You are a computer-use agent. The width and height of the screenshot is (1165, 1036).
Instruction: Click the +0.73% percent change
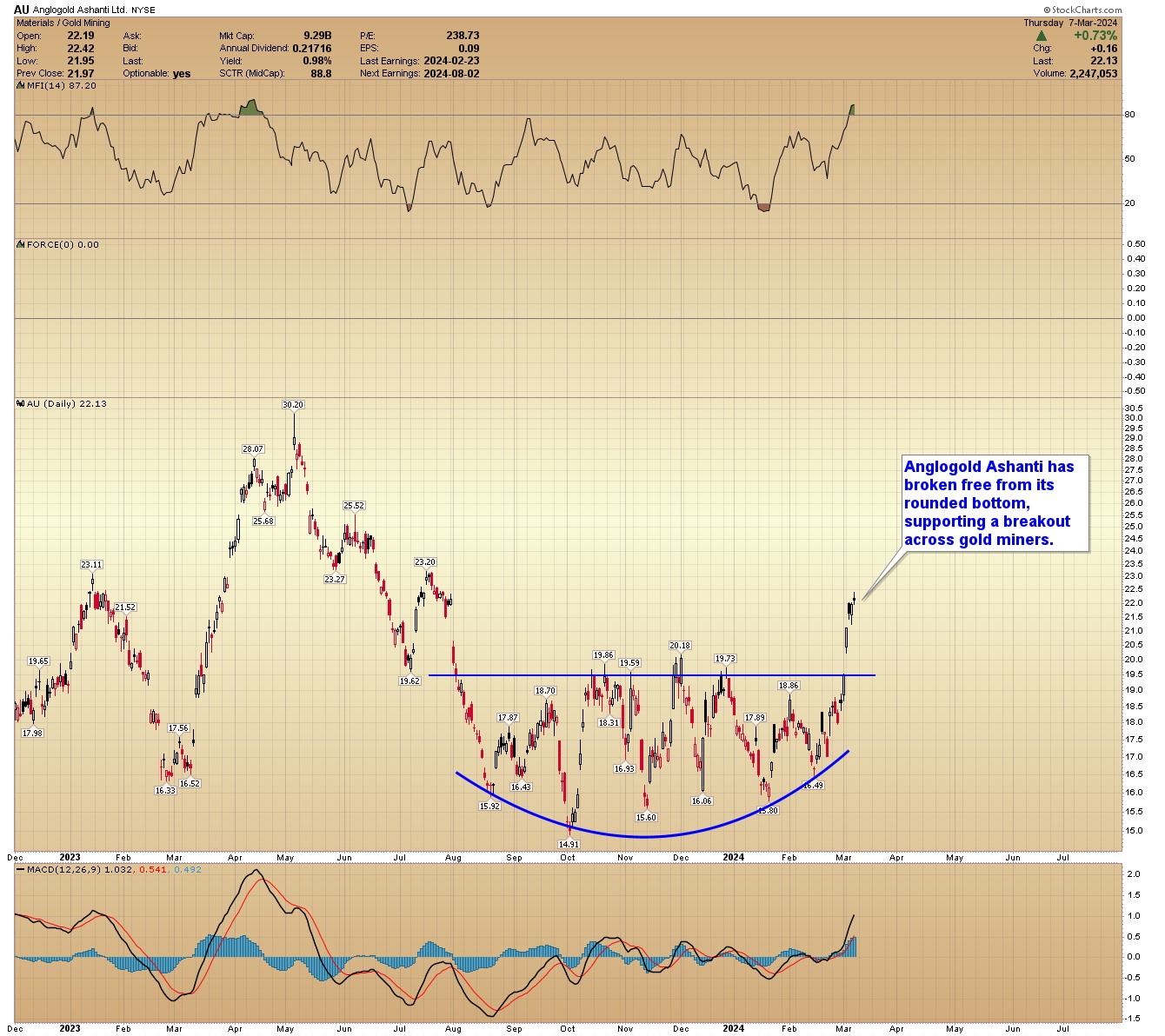[x=1096, y=36]
